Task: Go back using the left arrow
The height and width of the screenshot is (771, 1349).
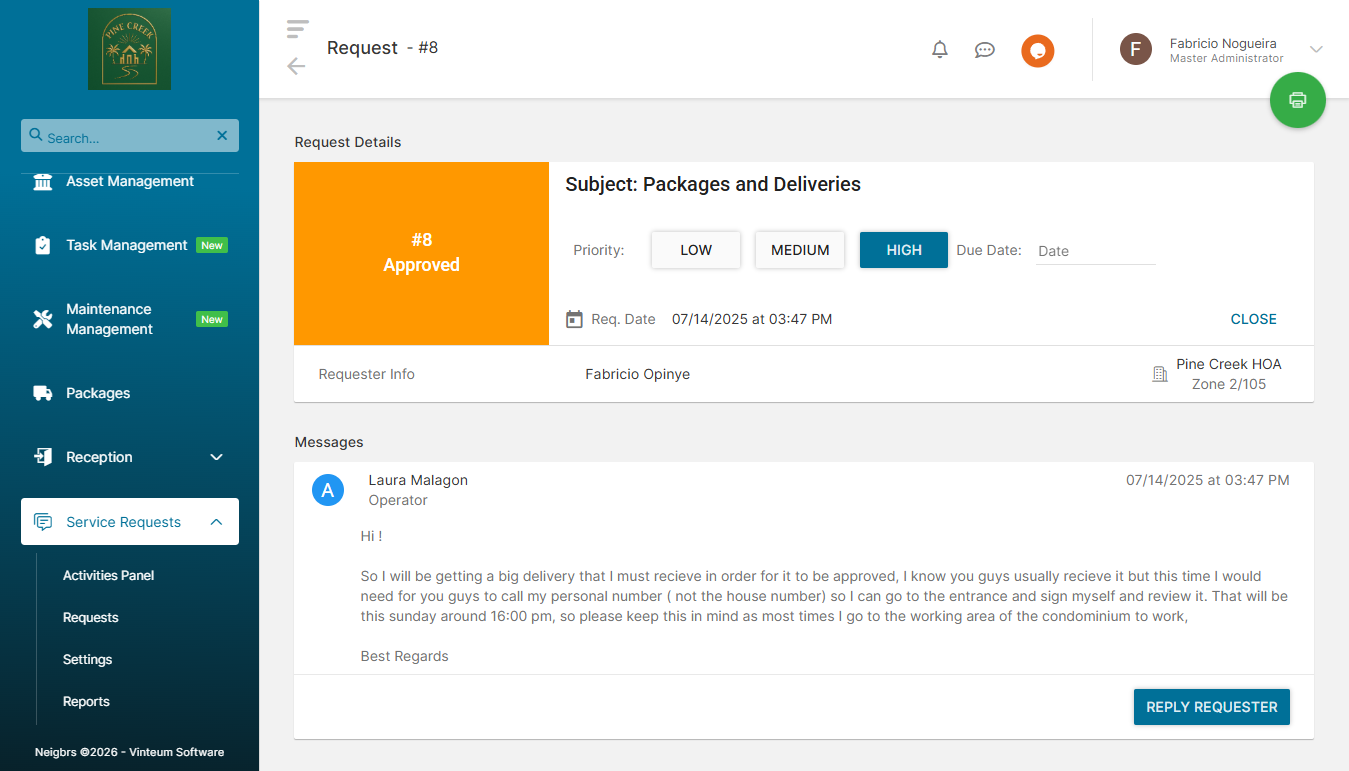Action: [296, 66]
